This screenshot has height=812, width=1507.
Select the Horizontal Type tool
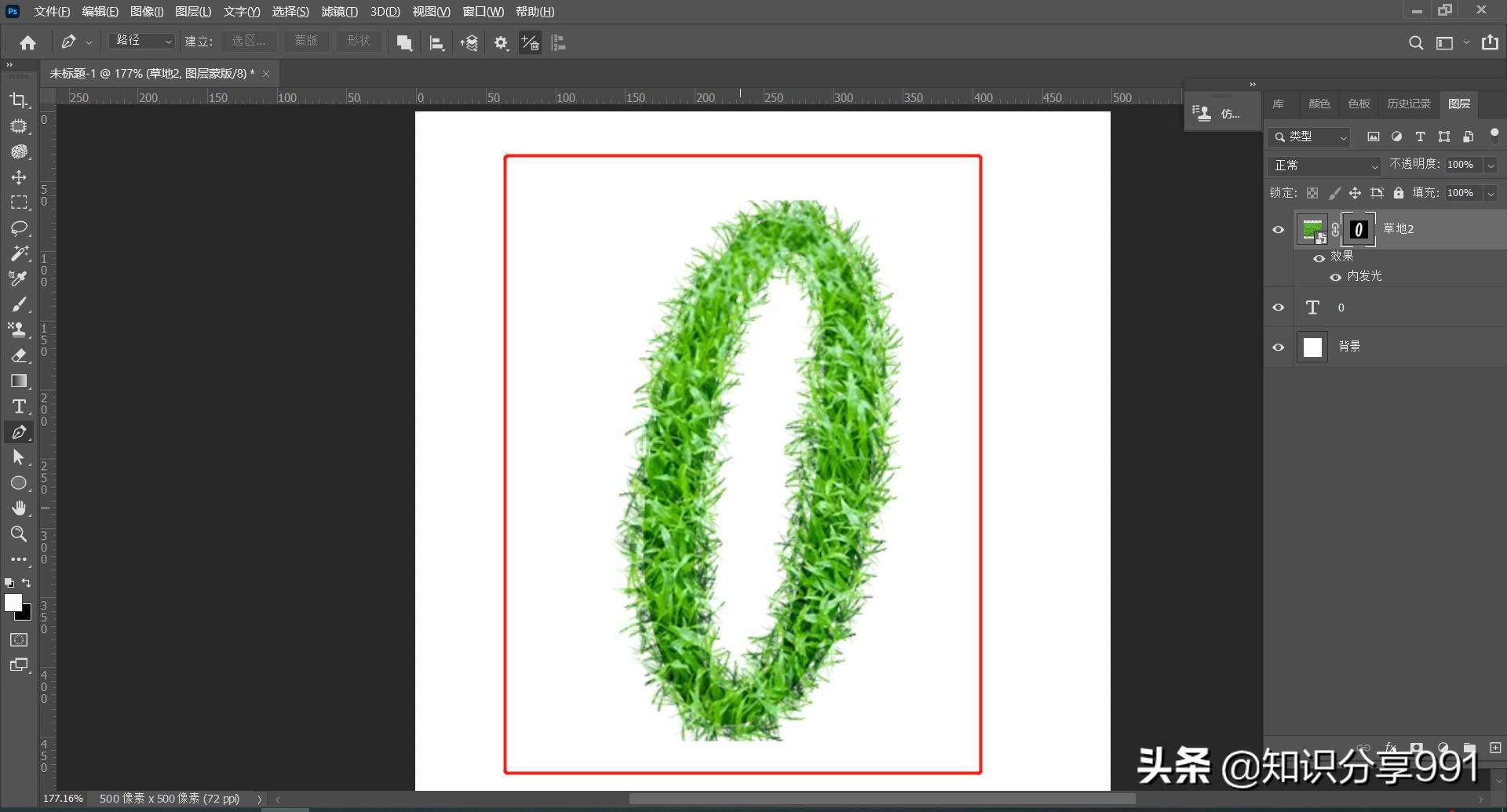(x=20, y=406)
